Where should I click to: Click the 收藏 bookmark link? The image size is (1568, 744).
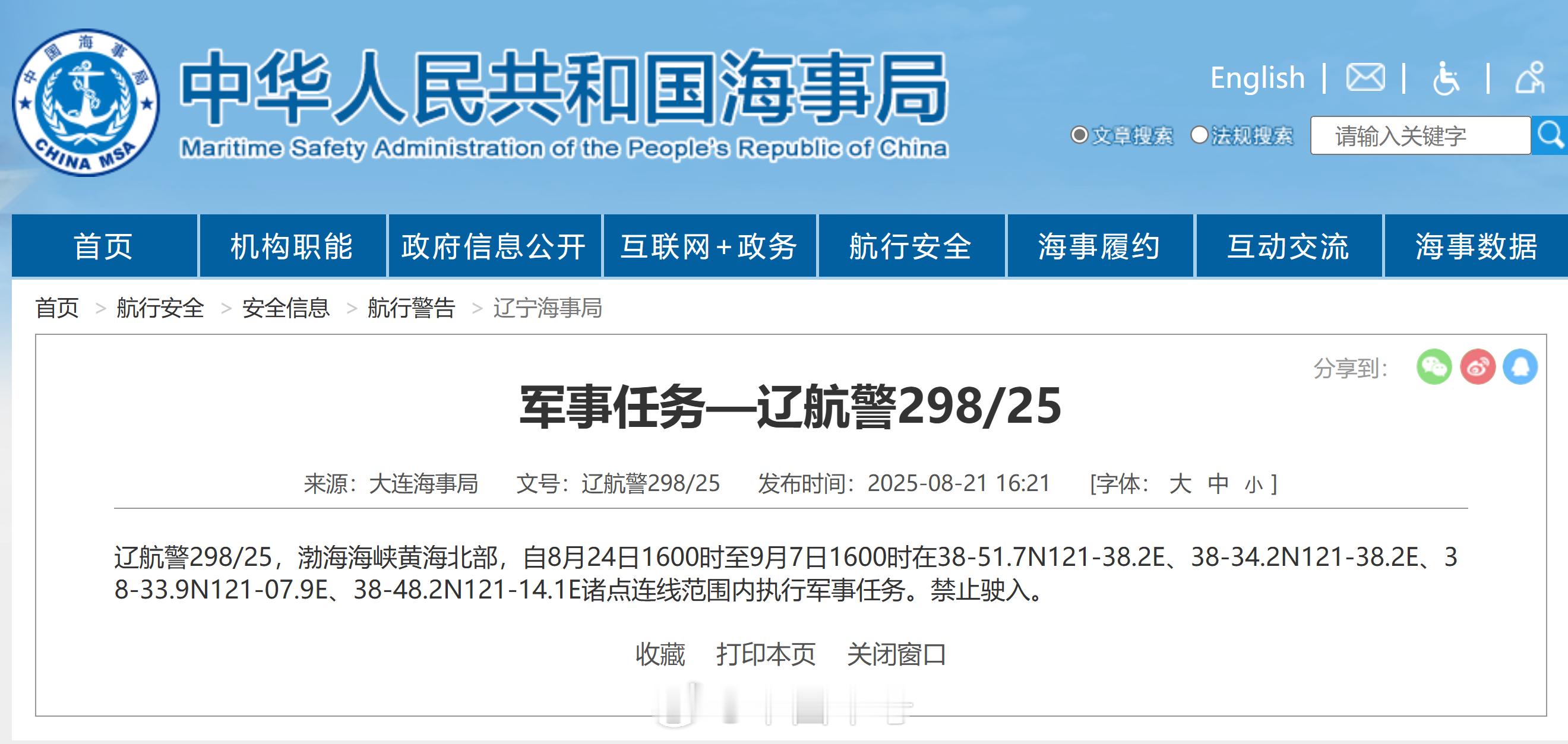pos(660,654)
